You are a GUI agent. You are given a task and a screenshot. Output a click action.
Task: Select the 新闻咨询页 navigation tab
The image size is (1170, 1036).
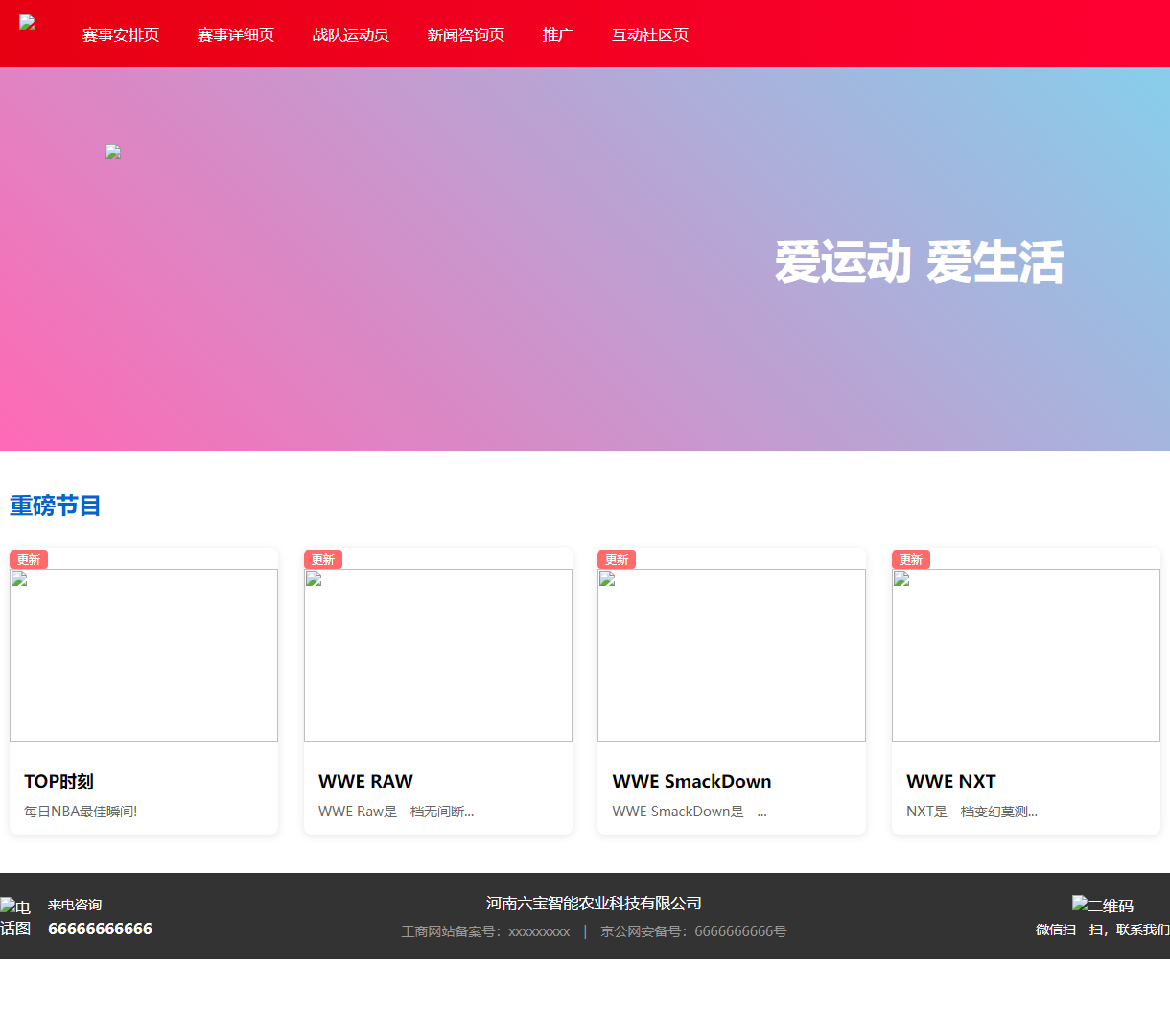pos(465,35)
